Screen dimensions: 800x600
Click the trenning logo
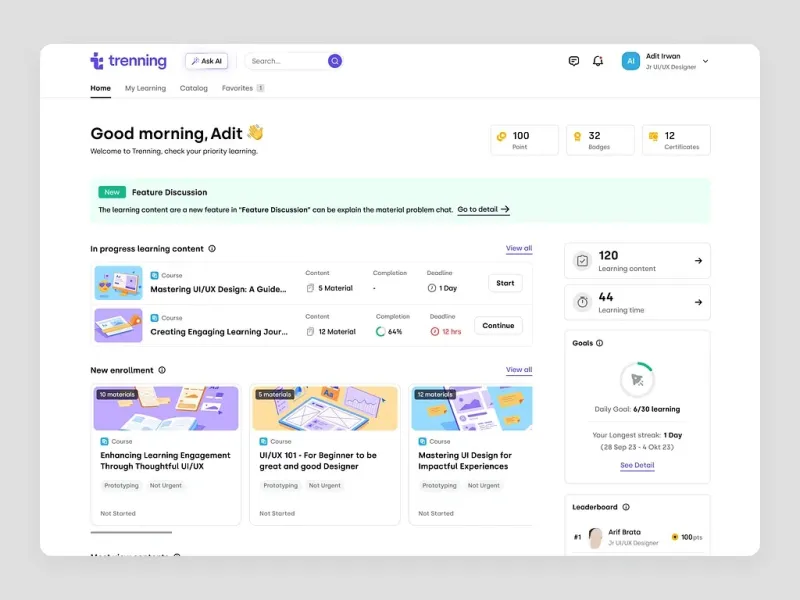pos(129,61)
